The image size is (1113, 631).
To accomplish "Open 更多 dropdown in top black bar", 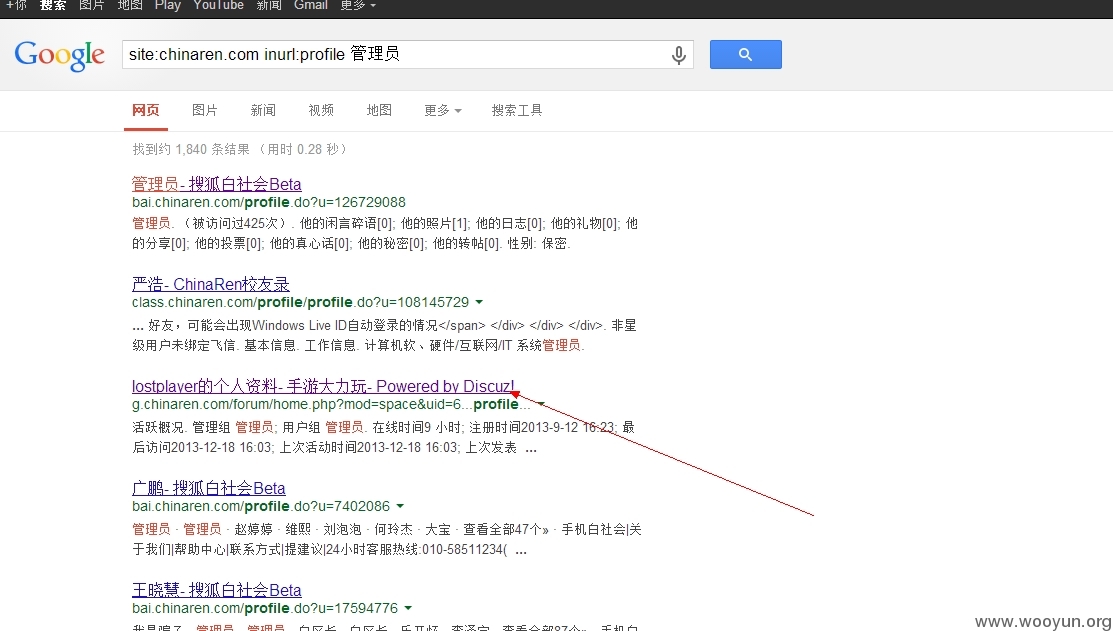I will click(x=358, y=5).
